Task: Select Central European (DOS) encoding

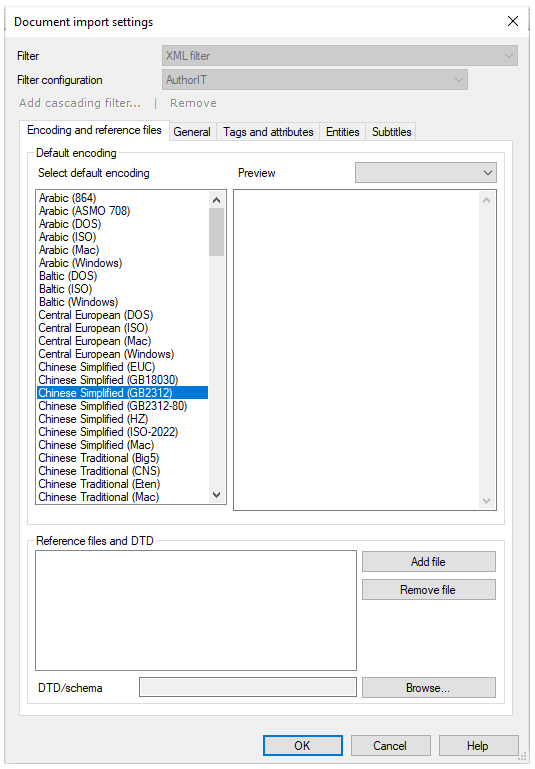Action: pyautogui.click(x=123, y=315)
